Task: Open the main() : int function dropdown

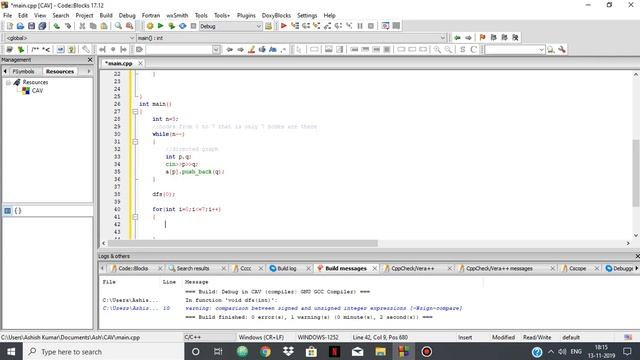Action: (x=291, y=38)
